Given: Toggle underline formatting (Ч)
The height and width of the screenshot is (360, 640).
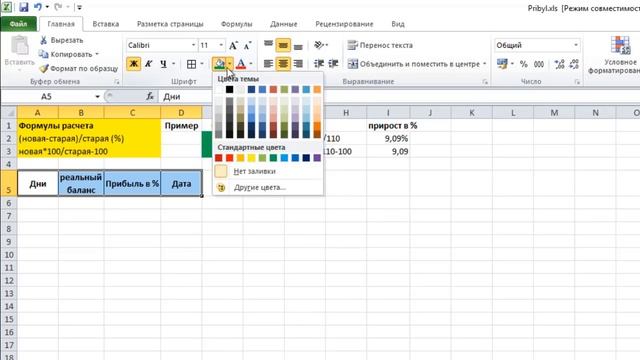Looking at the screenshot, I should (x=163, y=64).
